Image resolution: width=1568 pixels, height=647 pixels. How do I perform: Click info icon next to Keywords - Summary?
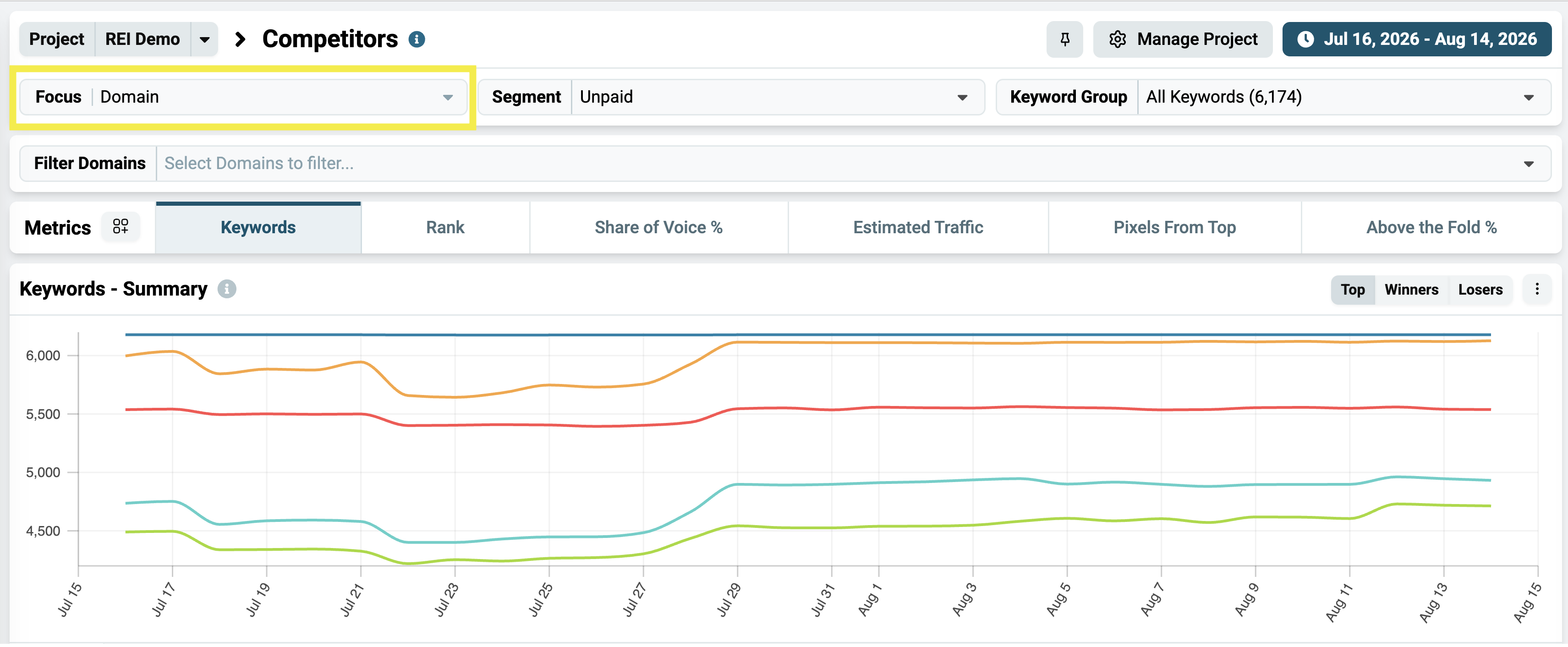(x=227, y=289)
